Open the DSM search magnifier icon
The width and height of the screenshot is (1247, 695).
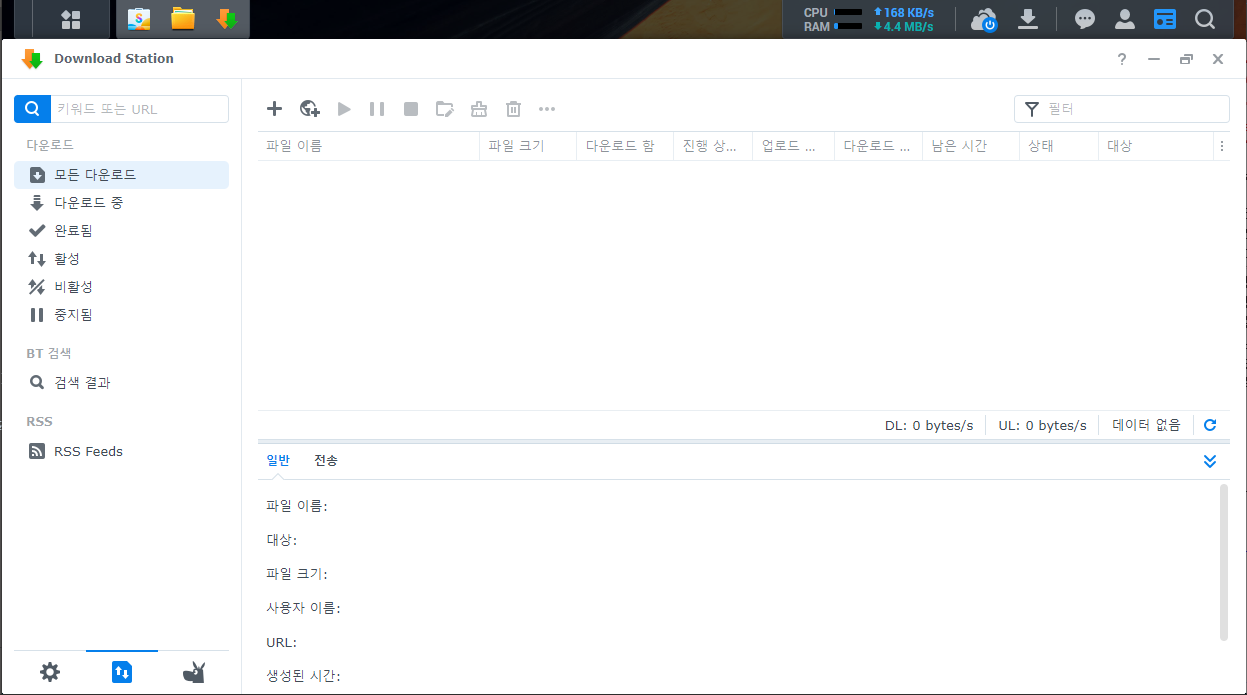click(1205, 19)
